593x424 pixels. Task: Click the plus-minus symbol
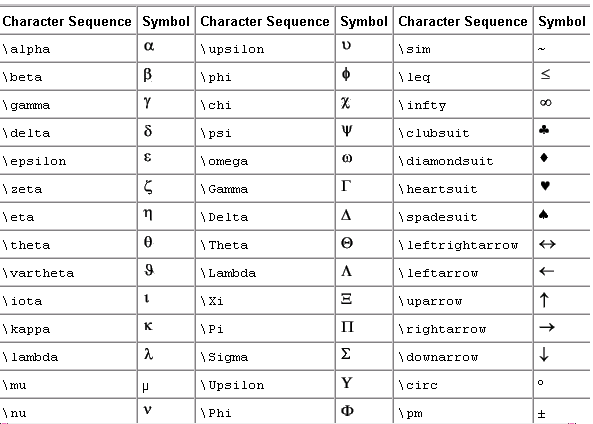tap(541, 414)
